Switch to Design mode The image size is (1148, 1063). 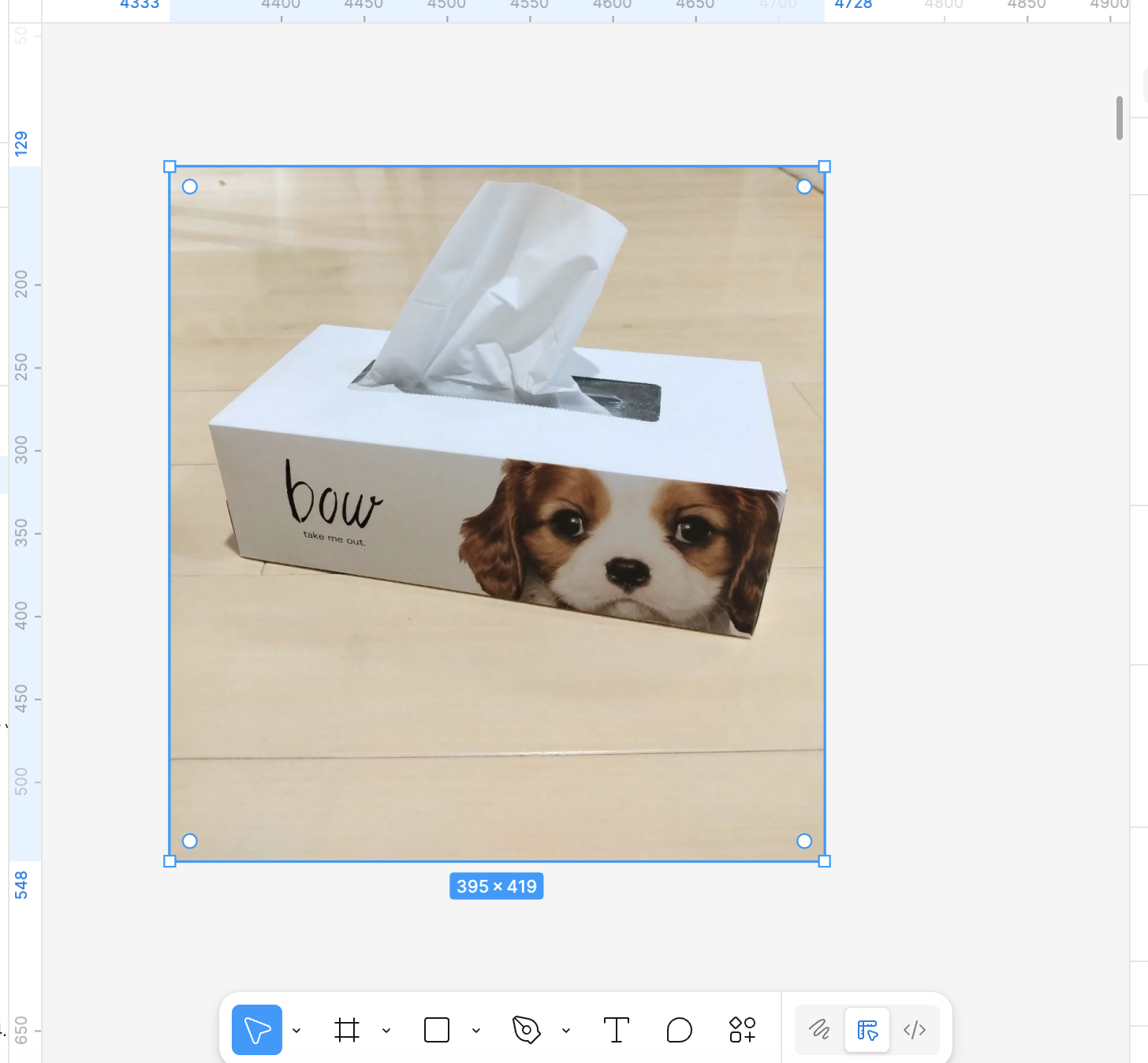tap(867, 1030)
